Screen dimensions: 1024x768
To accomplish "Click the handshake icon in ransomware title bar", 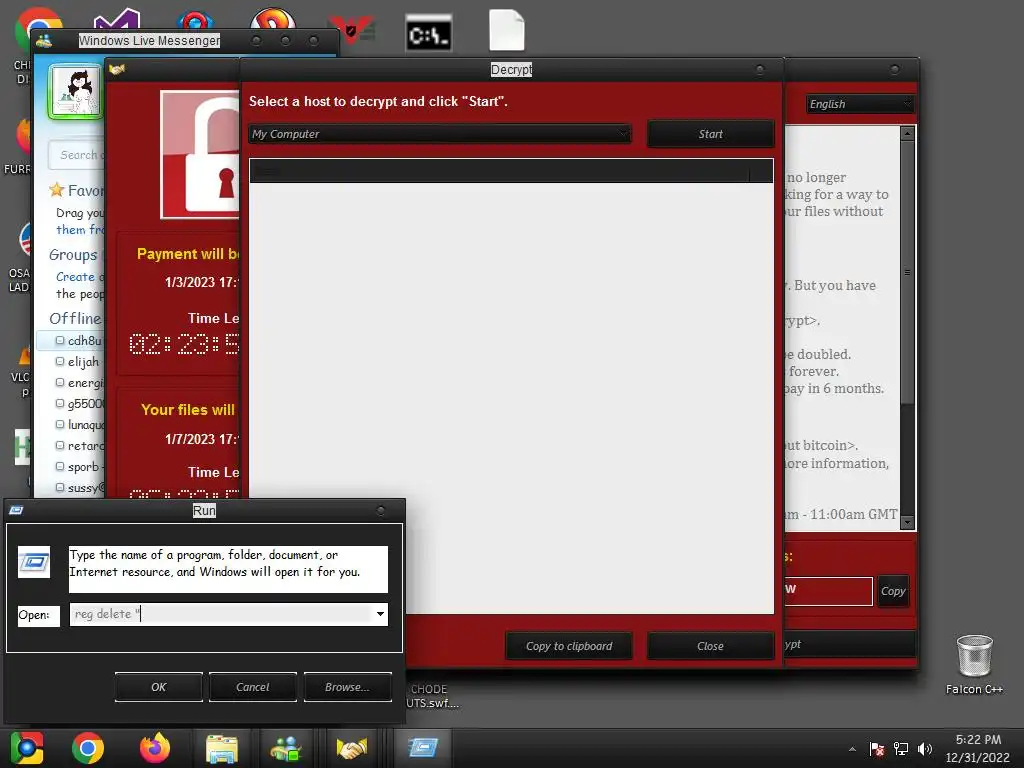I will click(x=117, y=69).
